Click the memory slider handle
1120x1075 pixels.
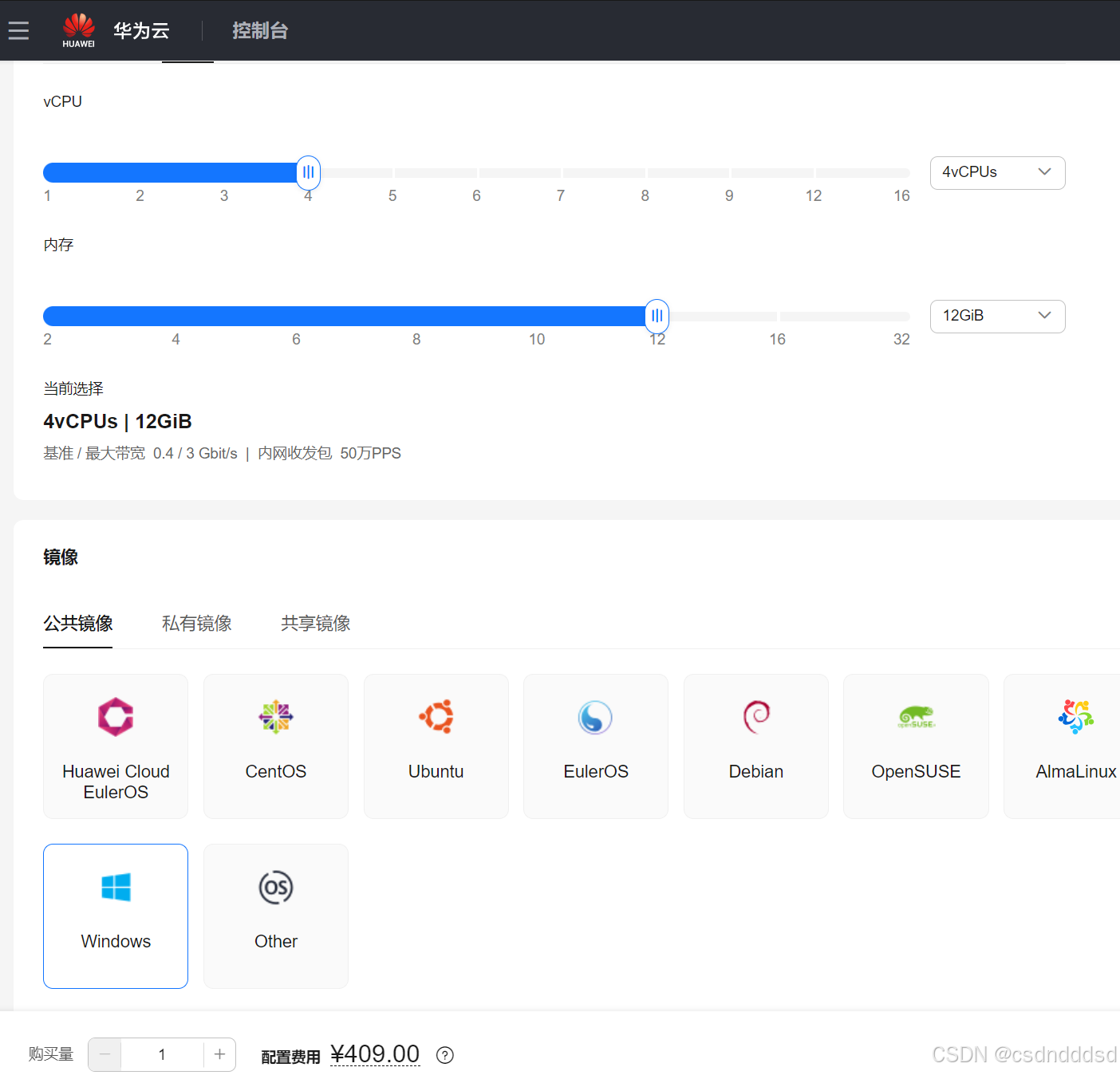tap(657, 316)
